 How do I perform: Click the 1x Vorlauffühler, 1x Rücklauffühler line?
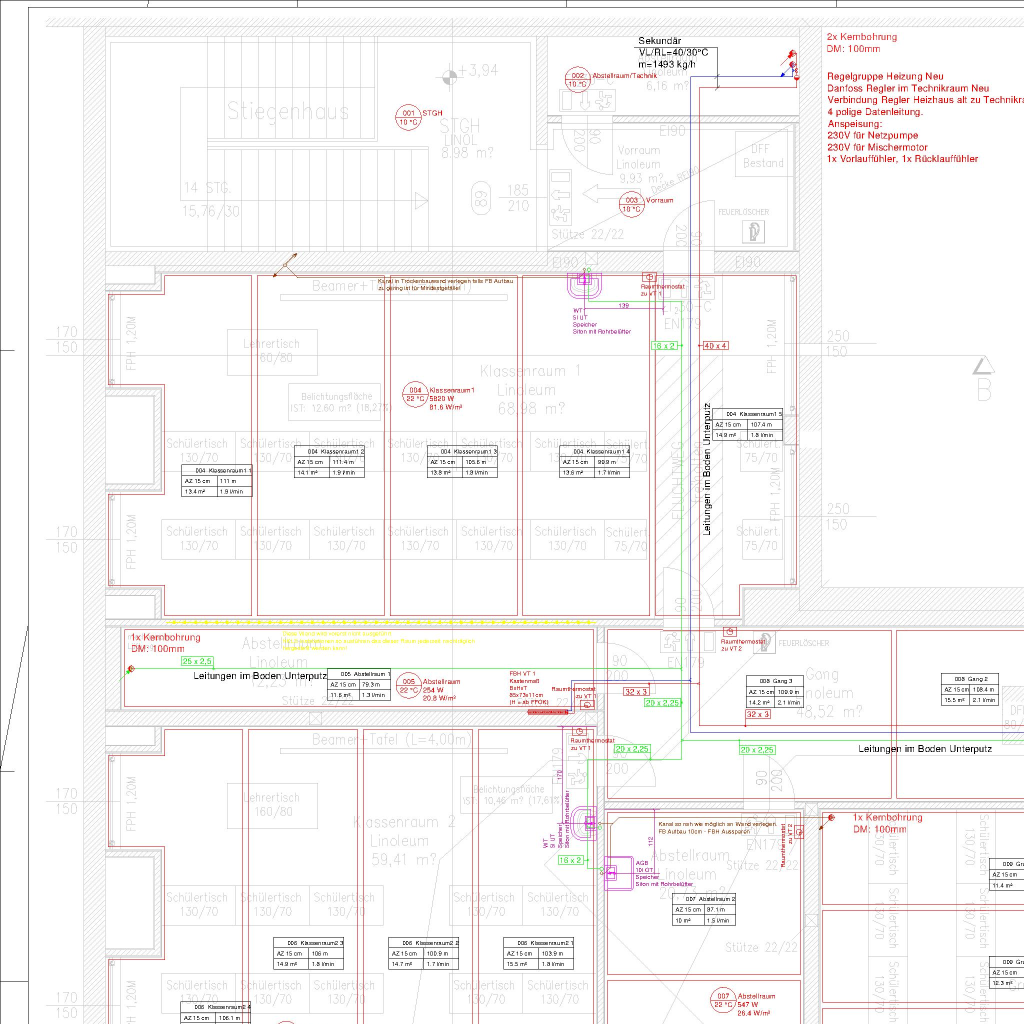(x=903, y=159)
